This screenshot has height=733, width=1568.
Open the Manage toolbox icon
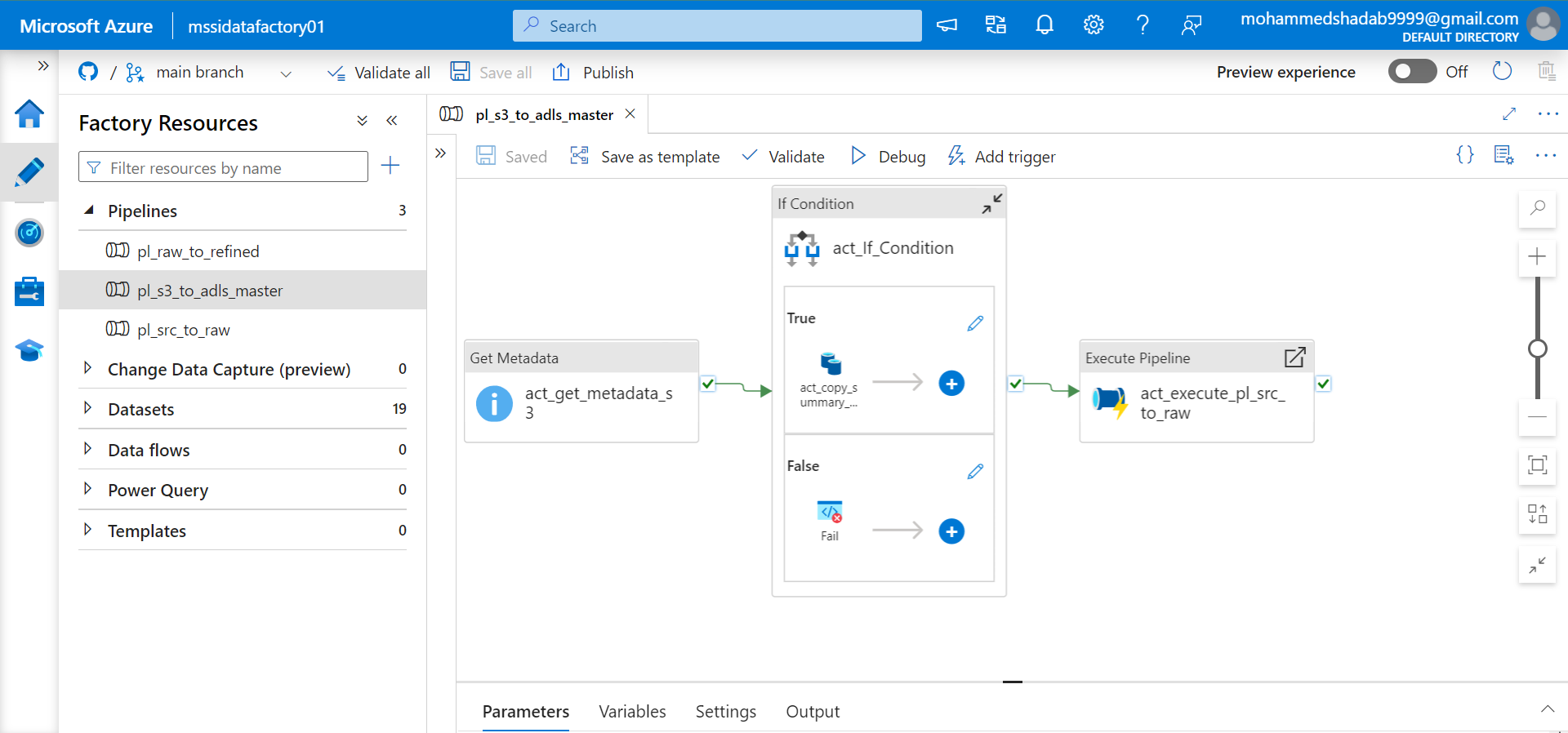pyautogui.click(x=29, y=291)
